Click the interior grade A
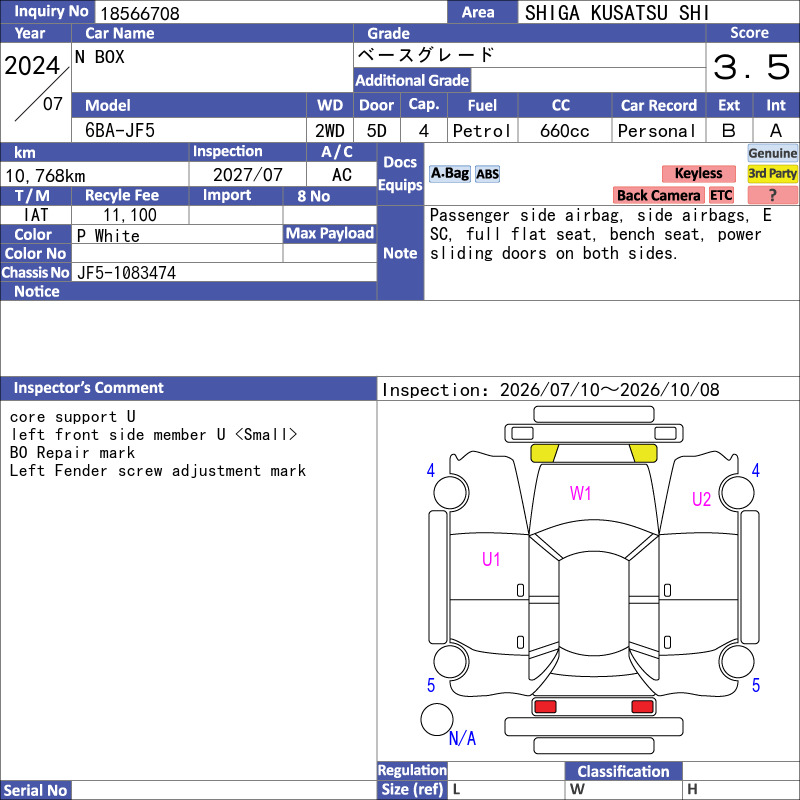 tap(776, 131)
